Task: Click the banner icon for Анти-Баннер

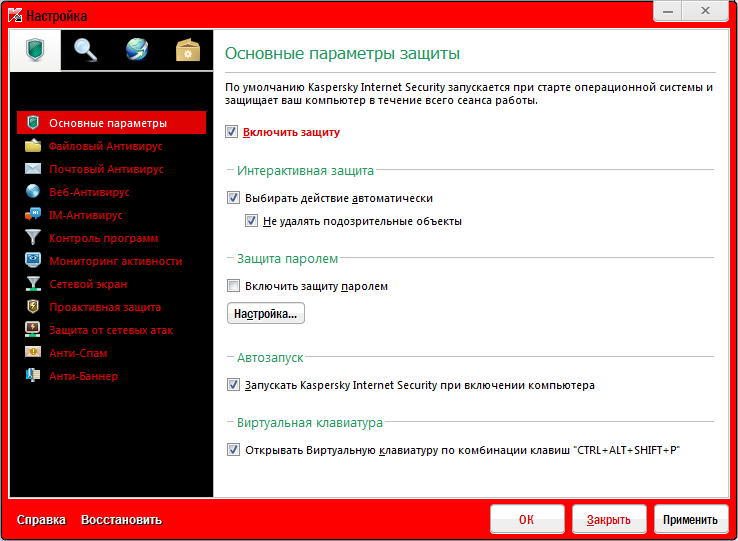Action: (x=33, y=375)
